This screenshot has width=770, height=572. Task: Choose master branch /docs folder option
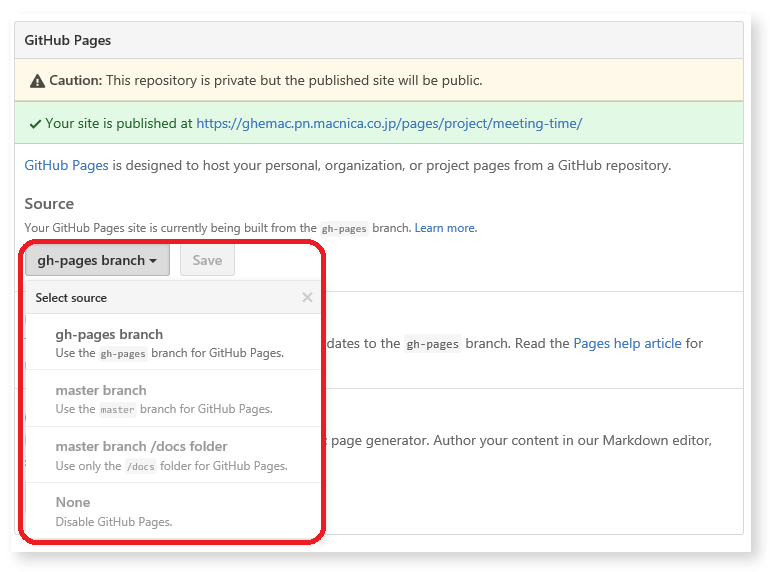(173, 455)
